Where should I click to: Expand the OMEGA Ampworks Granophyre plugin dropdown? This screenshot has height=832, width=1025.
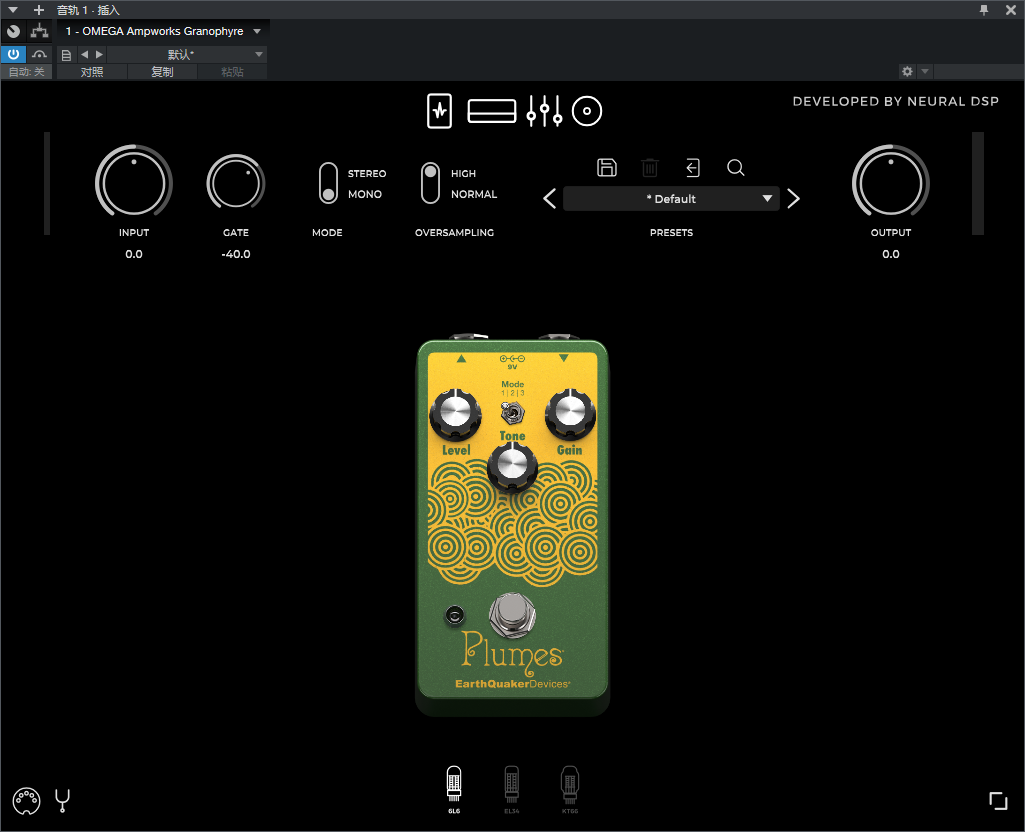pos(257,31)
